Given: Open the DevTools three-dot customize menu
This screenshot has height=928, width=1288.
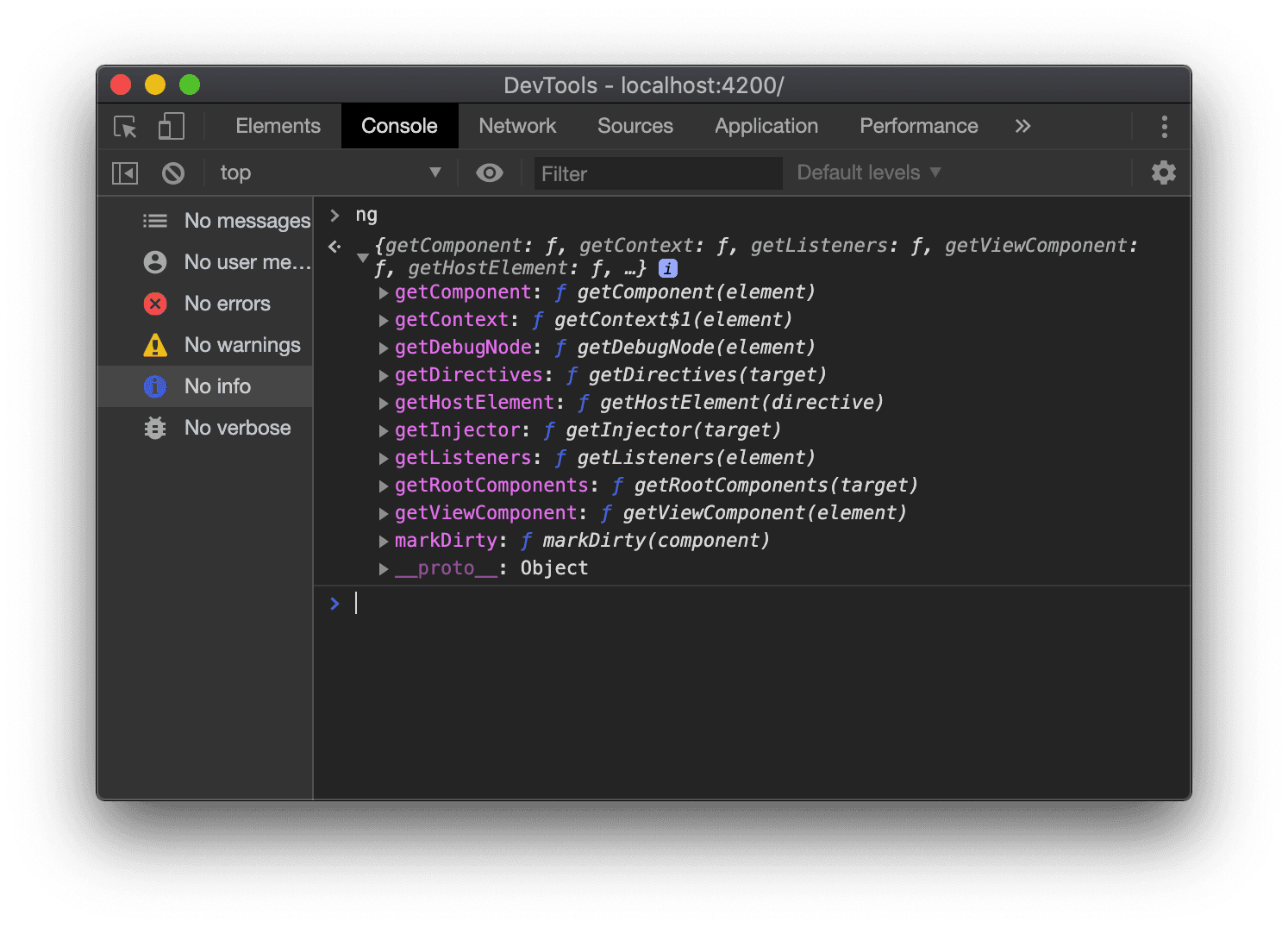Looking at the screenshot, I should 1164,127.
